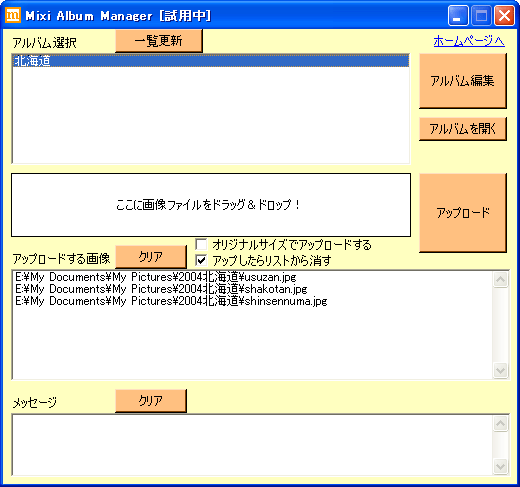Enable オリジナルサイズでアップロードする checkbox
The height and width of the screenshot is (487, 520).
pyautogui.click(x=201, y=244)
